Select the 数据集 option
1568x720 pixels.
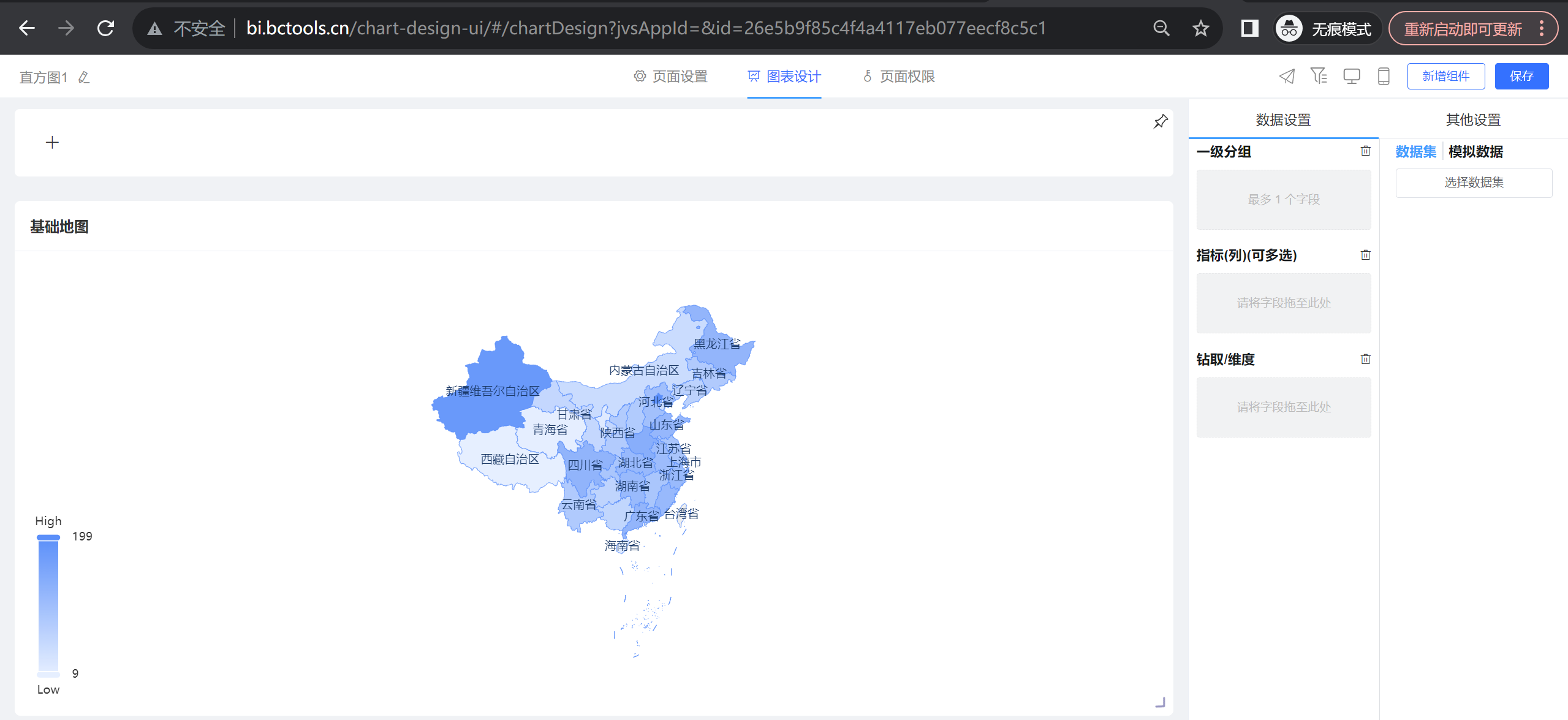pos(1415,152)
